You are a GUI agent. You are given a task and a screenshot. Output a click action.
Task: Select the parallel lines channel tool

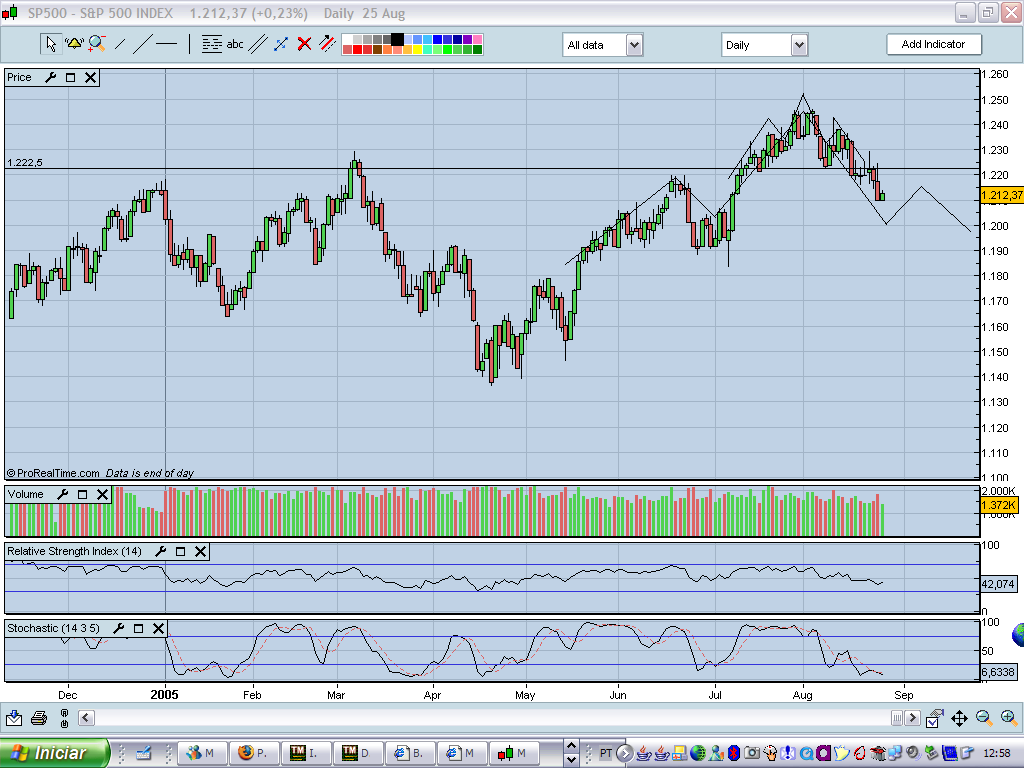(x=258, y=44)
